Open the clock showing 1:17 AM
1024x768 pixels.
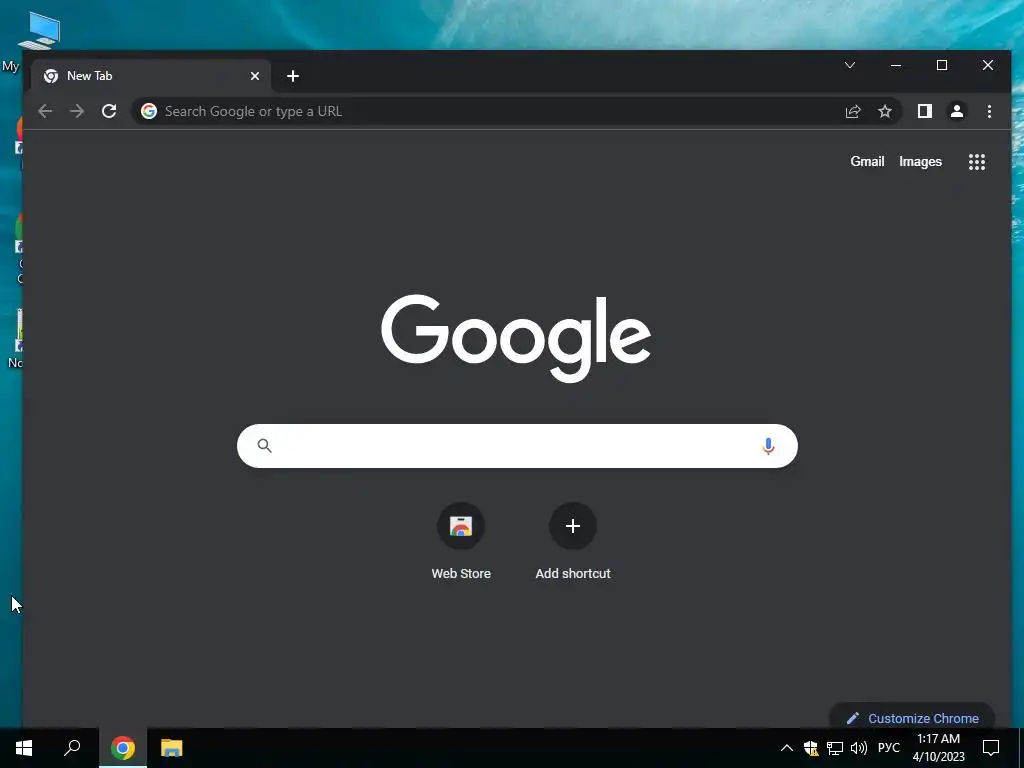tap(938, 748)
